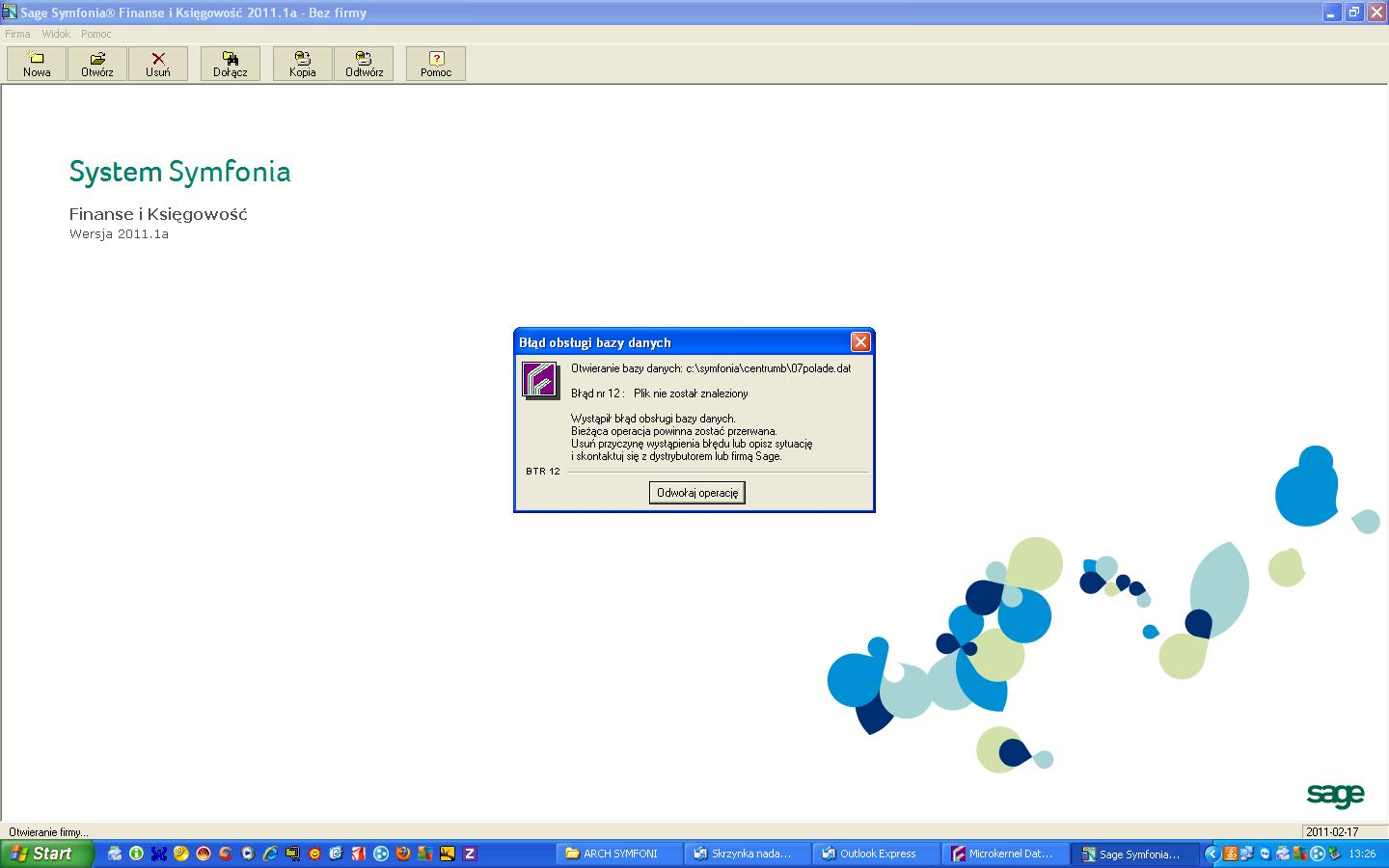The width and height of the screenshot is (1389, 868).
Task: Click monitor-shaped quick launch icon
Action: [292, 854]
